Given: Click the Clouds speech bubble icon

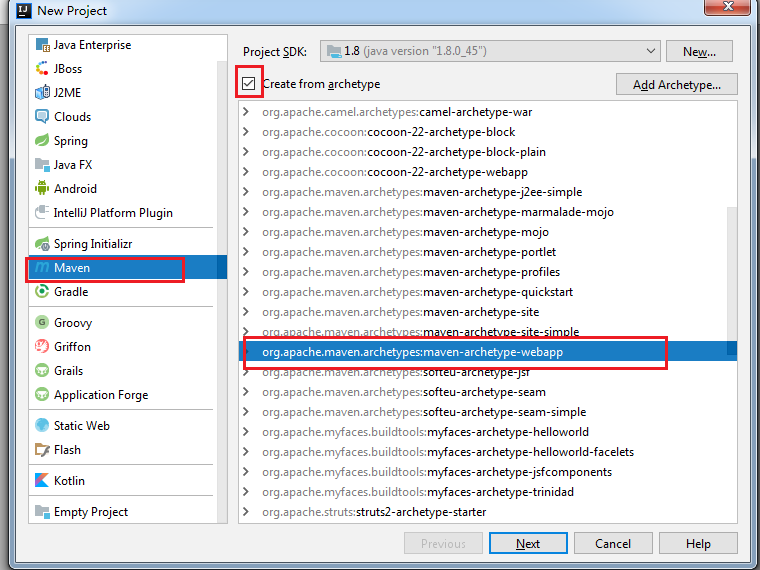Looking at the screenshot, I should 42,117.
